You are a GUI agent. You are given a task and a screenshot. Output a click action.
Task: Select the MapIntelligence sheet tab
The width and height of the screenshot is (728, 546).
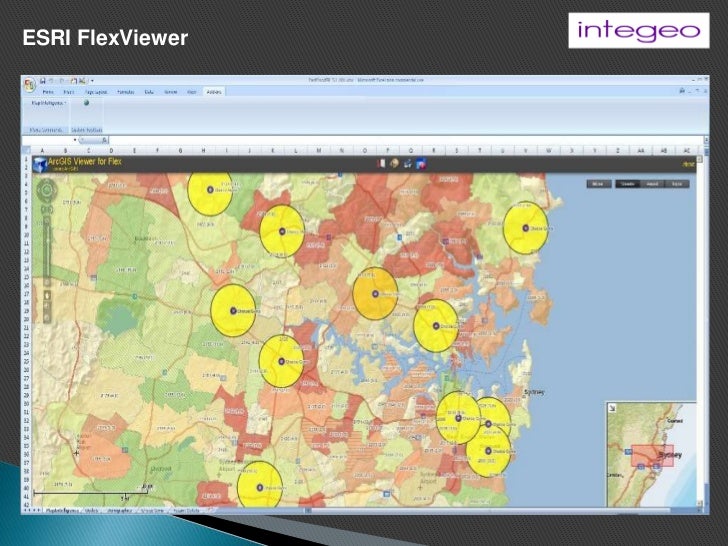click(62, 510)
